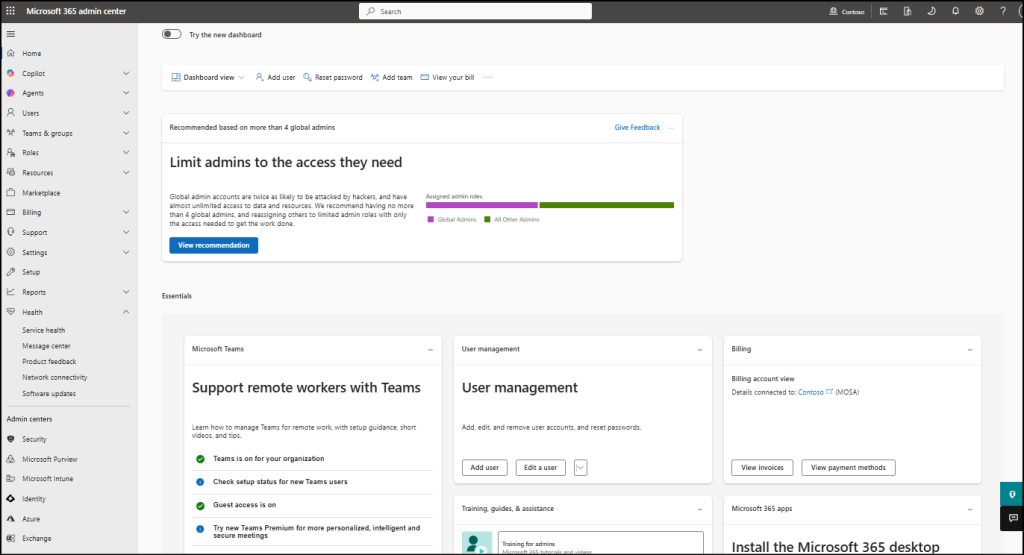Expand the Roles chevron in sidebar
The width and height of the screenshot is (1024, 555).
click(126, 153)
